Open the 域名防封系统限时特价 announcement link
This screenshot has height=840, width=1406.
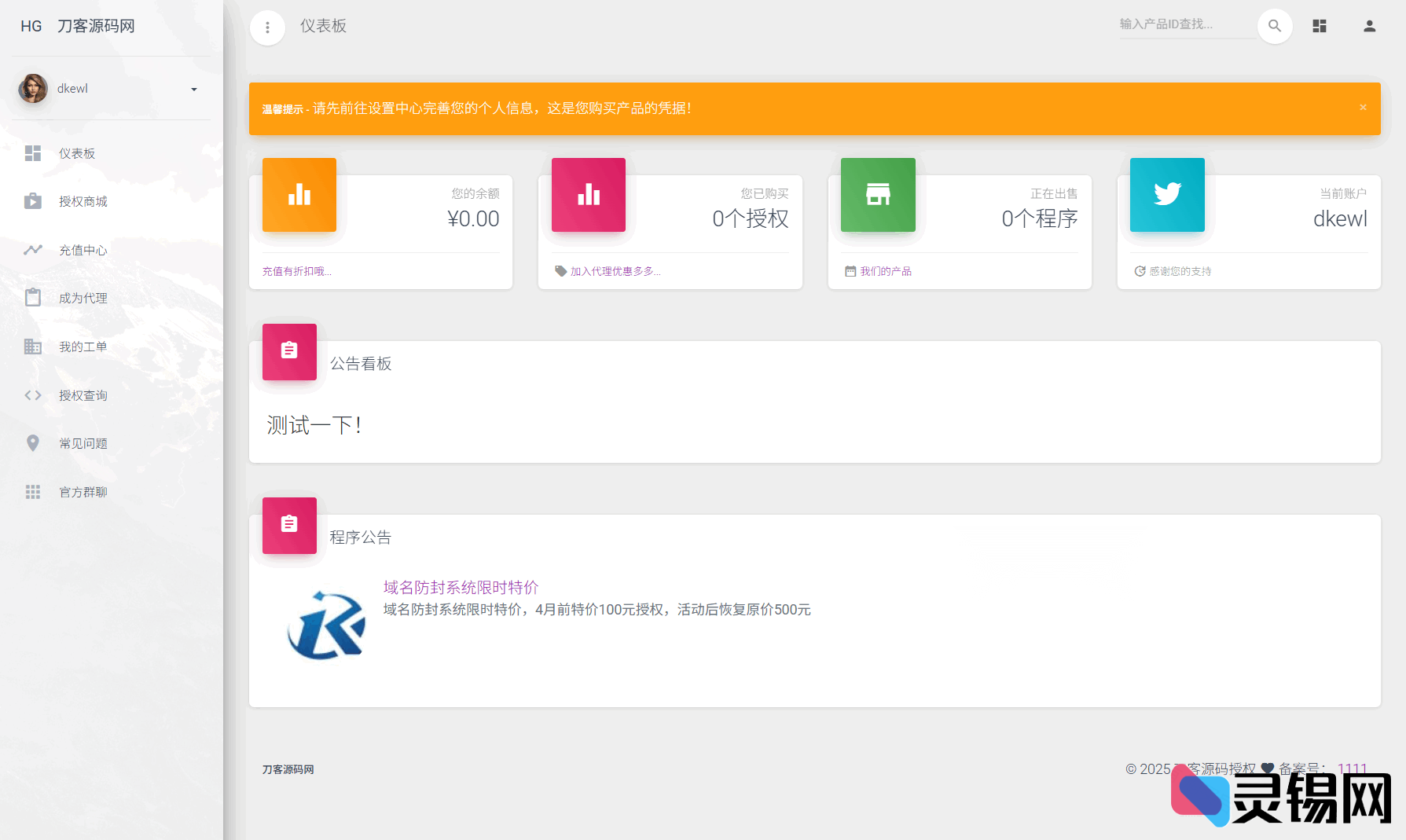pyautogui.click(x=460, y=587)
